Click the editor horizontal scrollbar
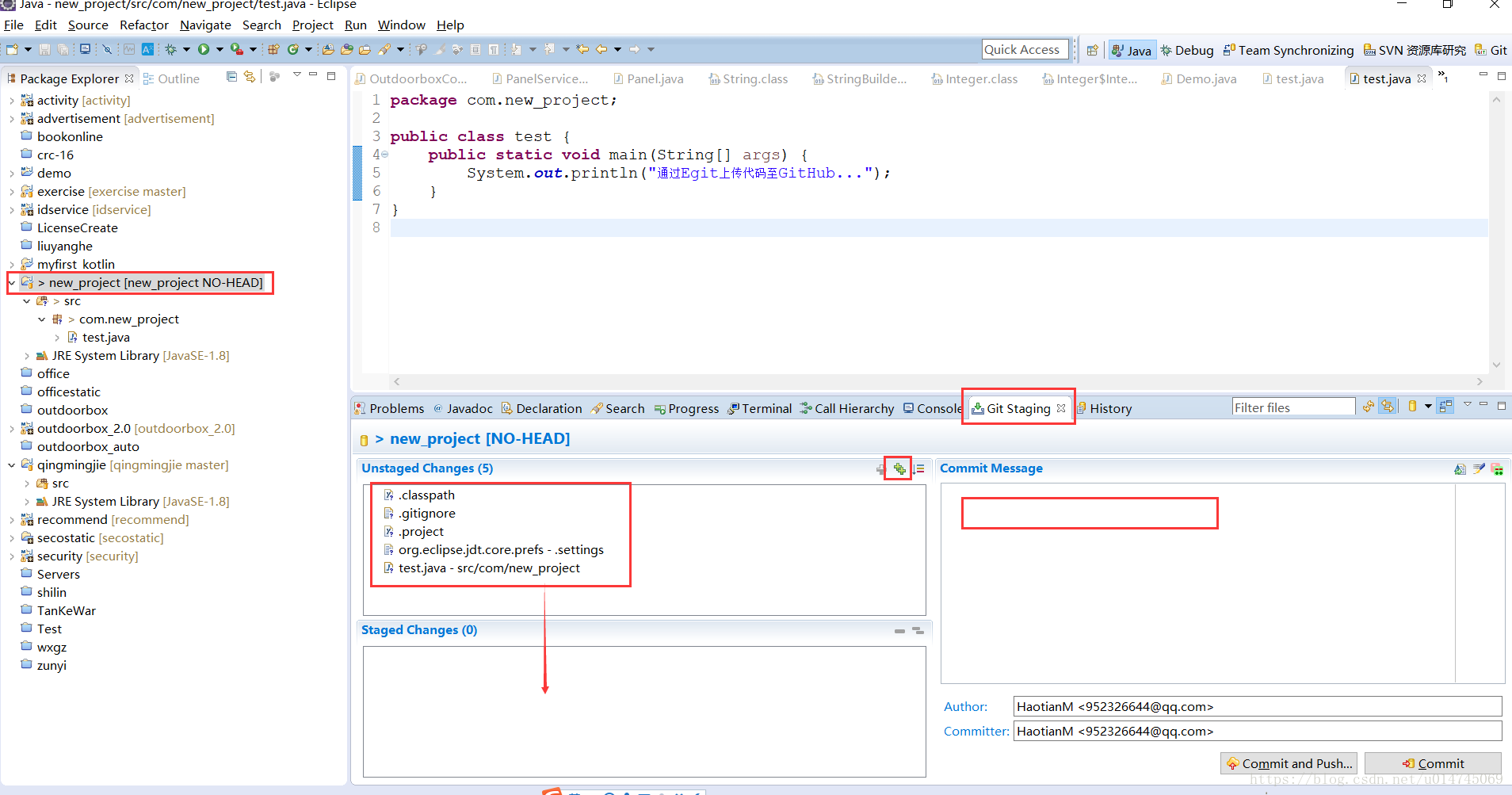Image resolution: width=1512 pixels, height=795 pixels. pos(937,381)
